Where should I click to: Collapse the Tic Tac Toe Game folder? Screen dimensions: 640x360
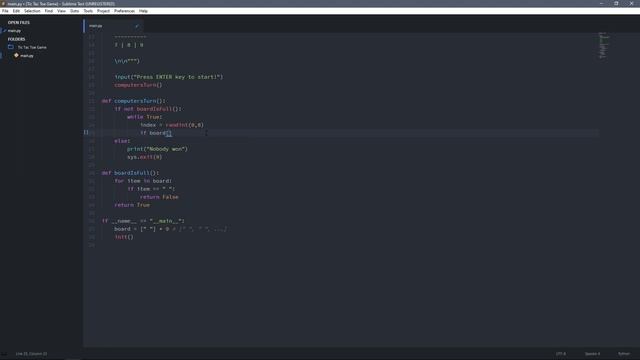click(32, 47)
